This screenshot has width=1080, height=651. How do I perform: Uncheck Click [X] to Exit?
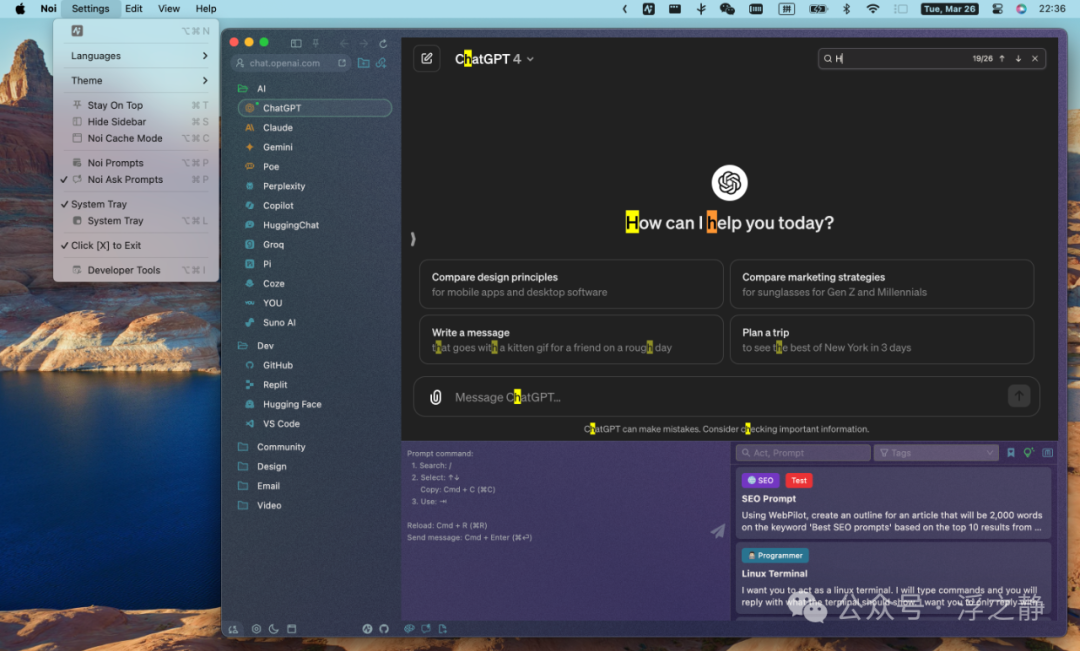pos(136,245)
